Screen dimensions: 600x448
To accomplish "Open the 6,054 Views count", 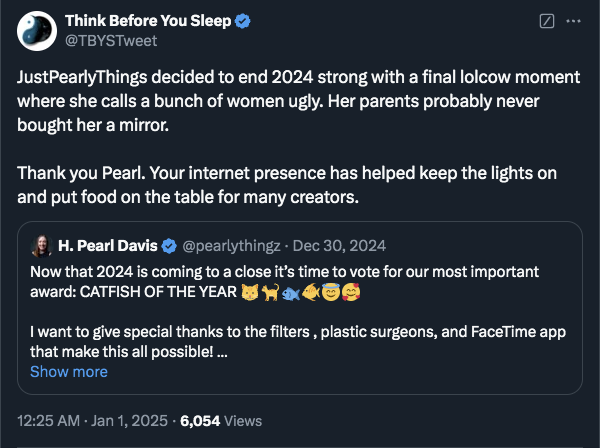I will pyautogui.click(x=221, y=421).
